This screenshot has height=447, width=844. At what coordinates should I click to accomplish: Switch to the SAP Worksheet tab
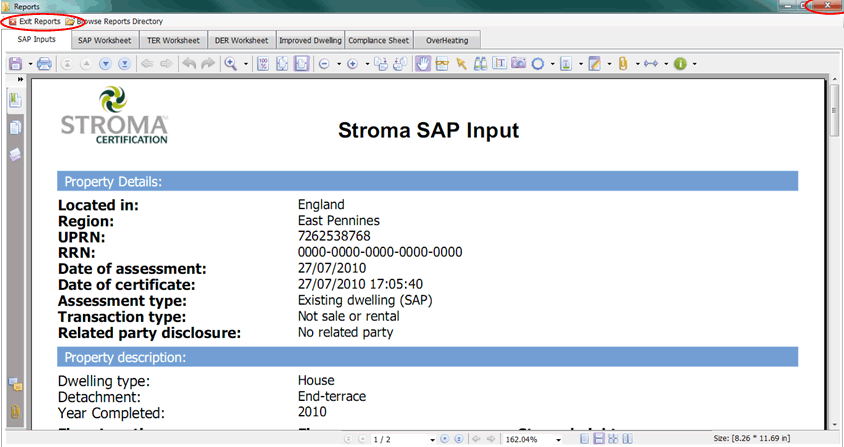pyautogui.click(x=104, y=40)
